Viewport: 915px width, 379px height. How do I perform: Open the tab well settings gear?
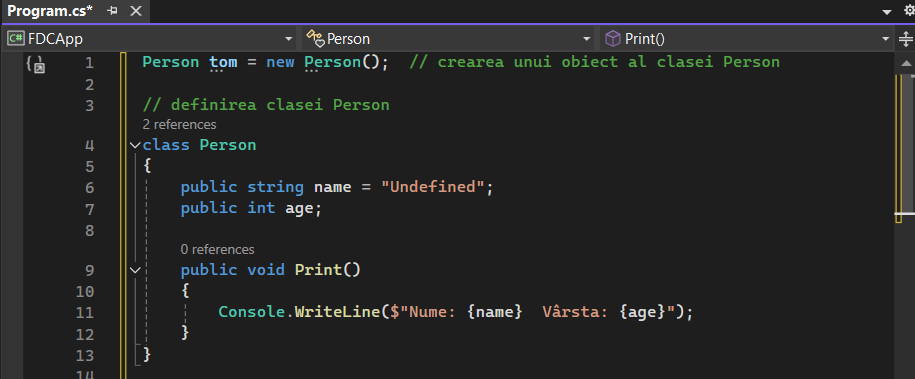click(909, 11)
